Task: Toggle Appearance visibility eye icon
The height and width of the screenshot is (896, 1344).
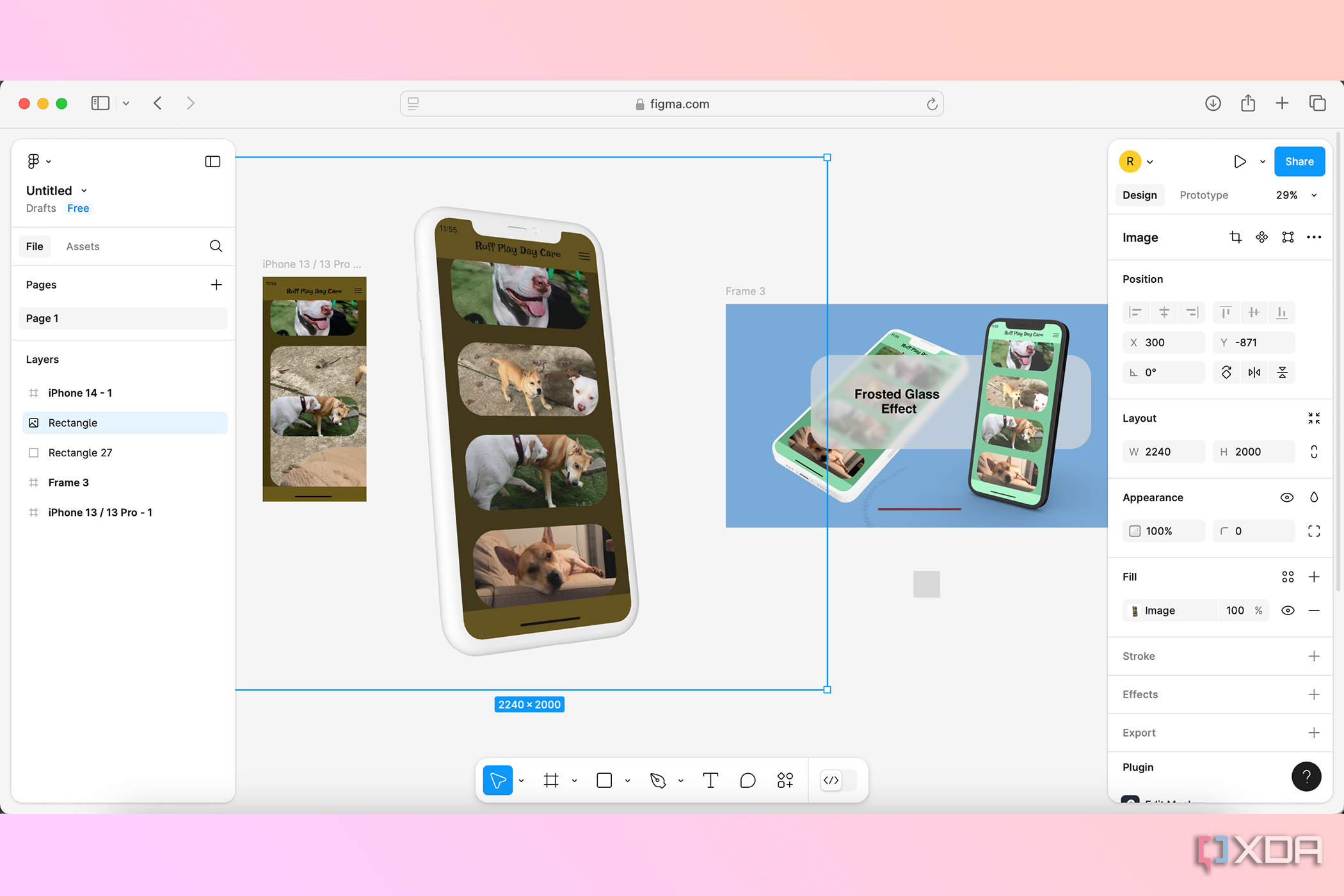Action: click(x=1286, y=498)
